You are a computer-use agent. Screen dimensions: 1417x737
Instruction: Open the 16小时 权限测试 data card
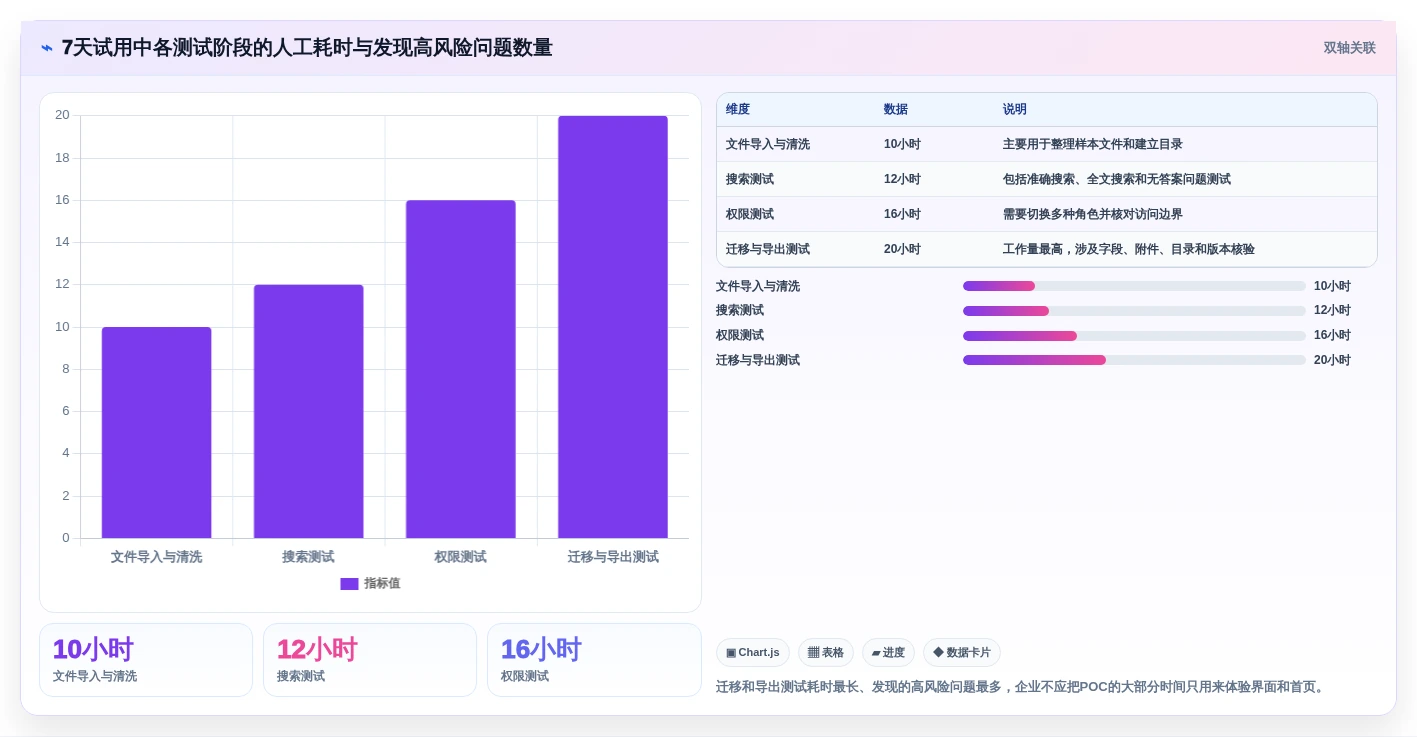point(594,660)
